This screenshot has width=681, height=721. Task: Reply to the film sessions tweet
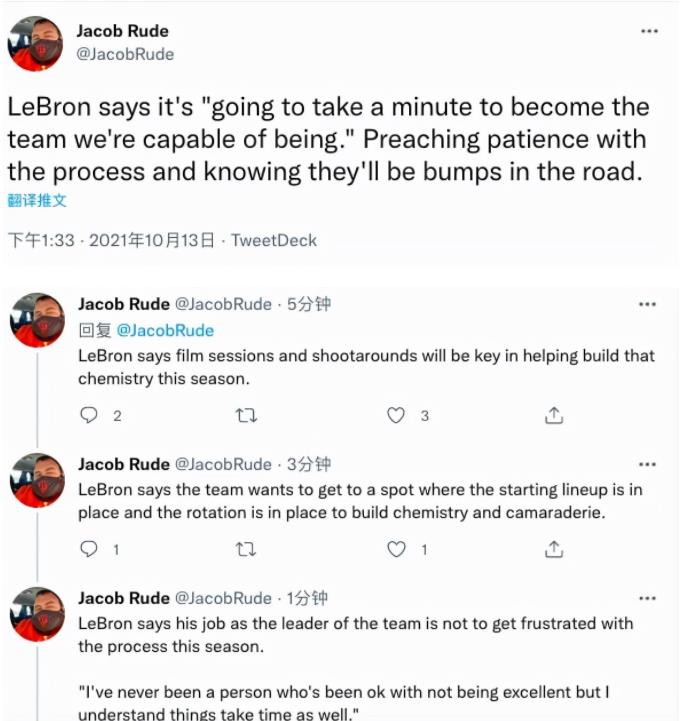tap(89, 415)
